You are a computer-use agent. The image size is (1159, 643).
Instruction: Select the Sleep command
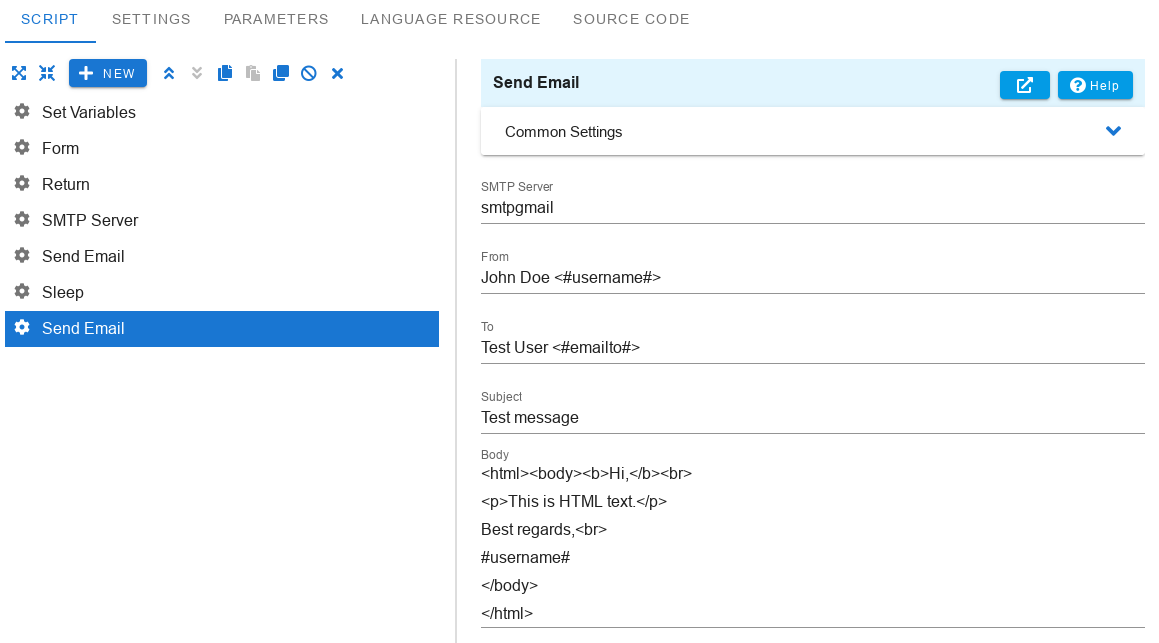click(x=222, y=292)
